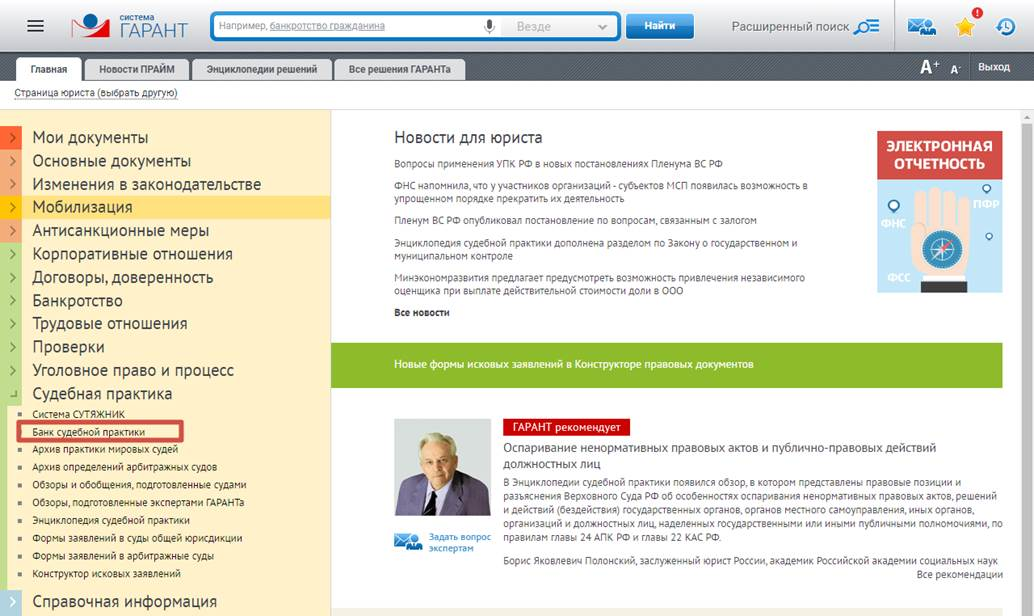Expand Антисанкционные меры section arrow

coord(11,230)
